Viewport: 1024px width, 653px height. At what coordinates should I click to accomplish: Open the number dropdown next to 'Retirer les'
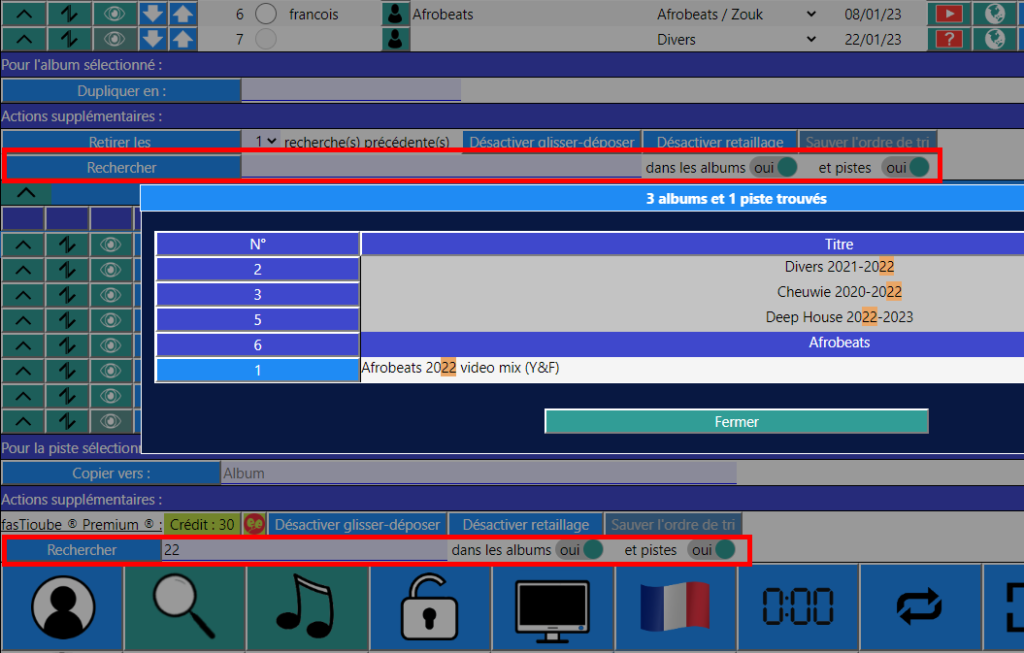coord(266,143)
